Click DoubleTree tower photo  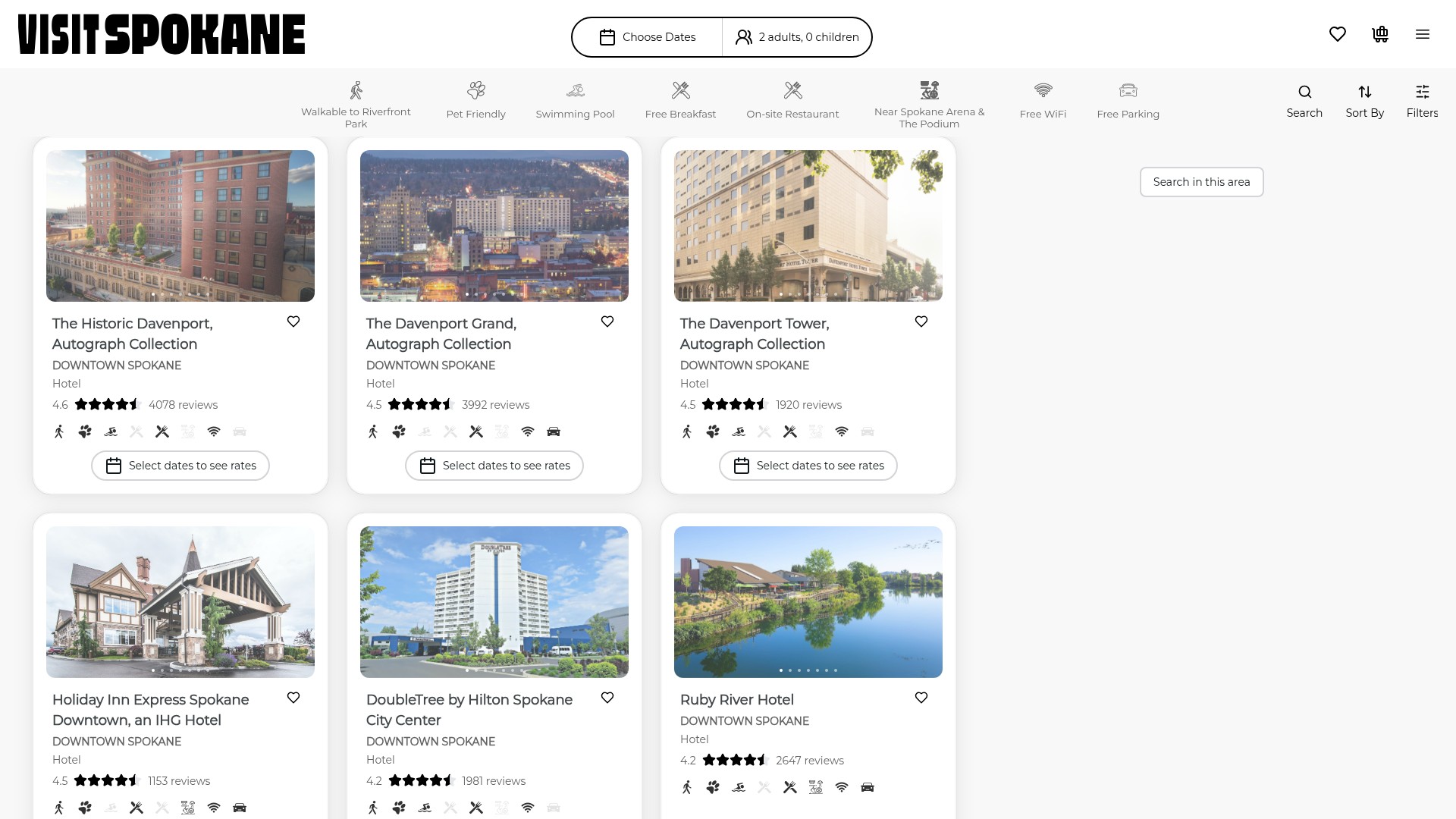tap(494, 602)
